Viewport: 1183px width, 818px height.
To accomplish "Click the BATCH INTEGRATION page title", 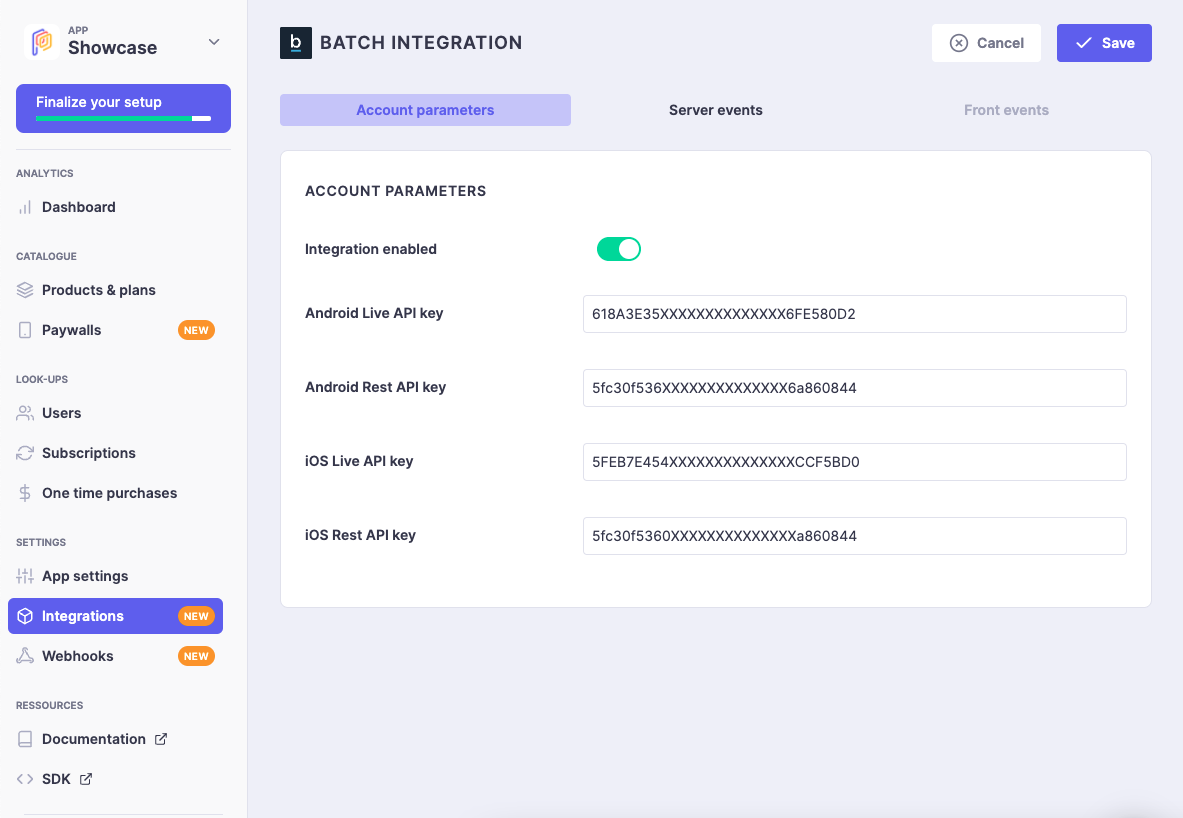I will 421,43.
